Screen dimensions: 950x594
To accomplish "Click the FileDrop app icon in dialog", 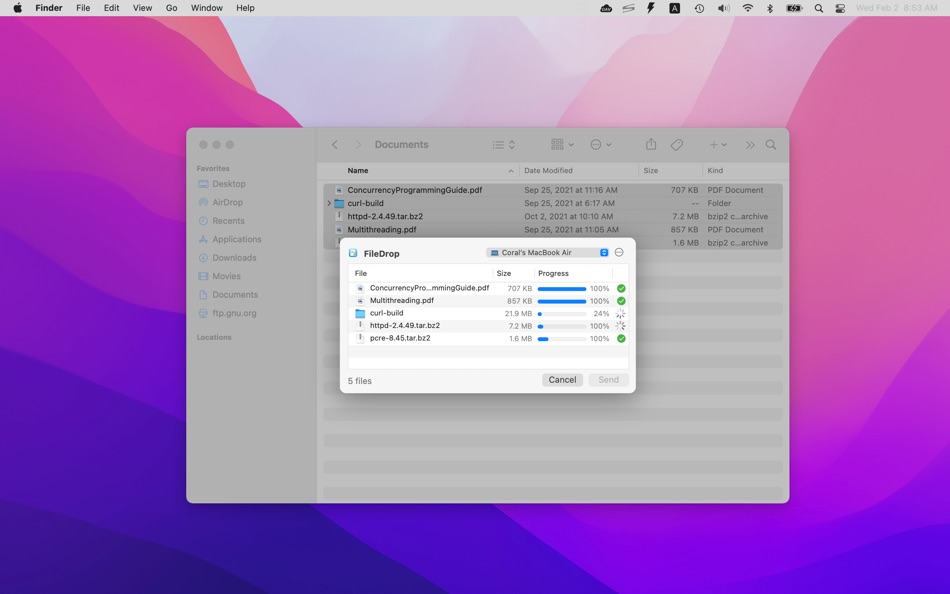I will (x=353, y=253).
